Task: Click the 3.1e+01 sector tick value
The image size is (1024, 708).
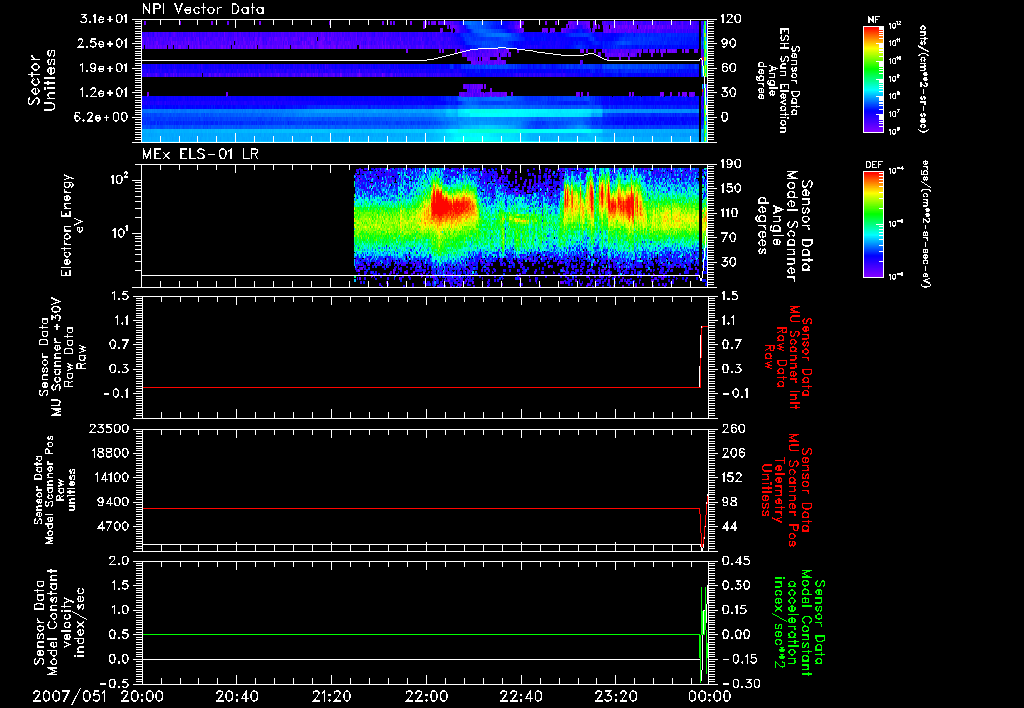Action: [104, 19]
